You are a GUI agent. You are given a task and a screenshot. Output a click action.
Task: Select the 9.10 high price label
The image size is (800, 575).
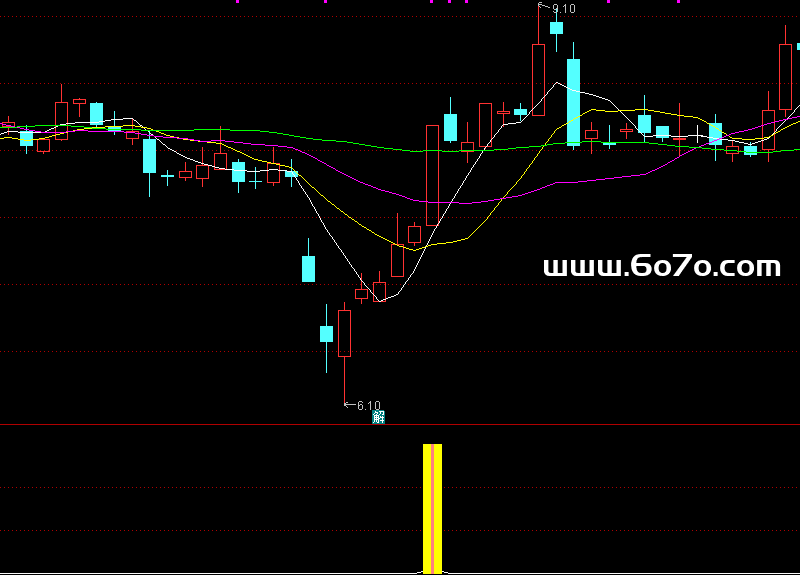point(563,9)
